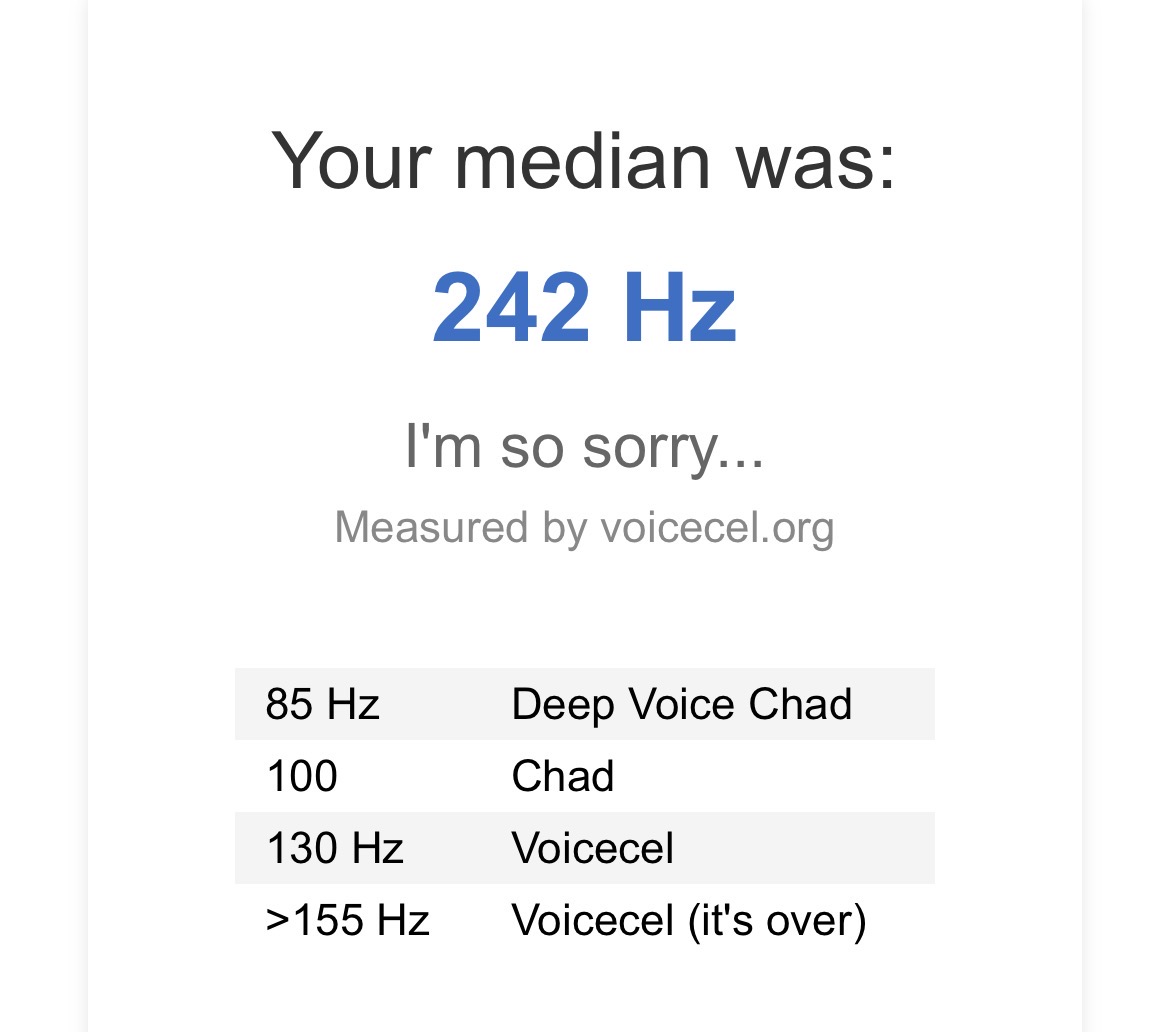Screen dimensions: 1170x1032
Task: Click the 'I'm so sorry...' message
Action: (584, 446)
